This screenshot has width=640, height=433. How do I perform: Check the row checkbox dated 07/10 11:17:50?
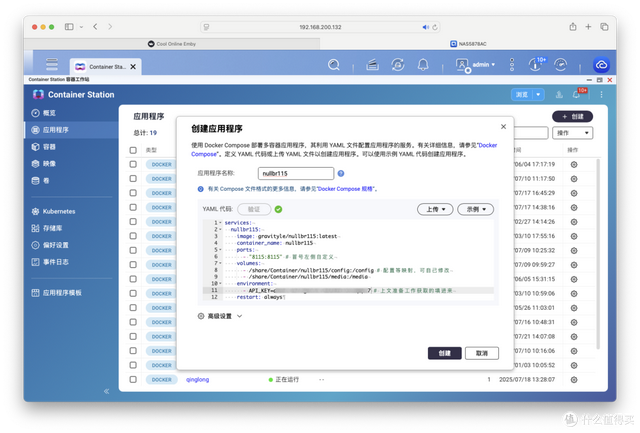coord(133,178)
